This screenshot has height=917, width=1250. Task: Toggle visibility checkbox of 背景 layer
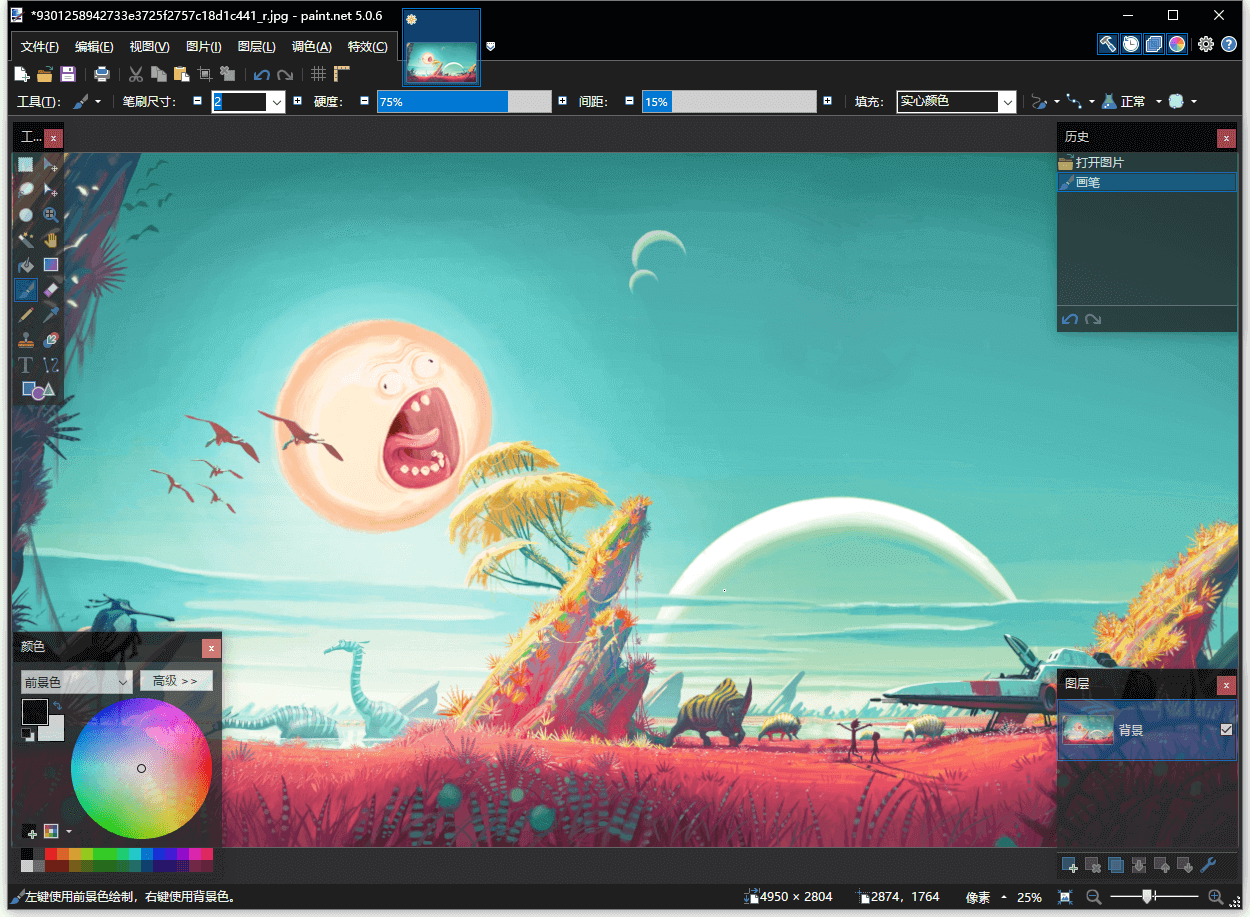(1227, 730)
